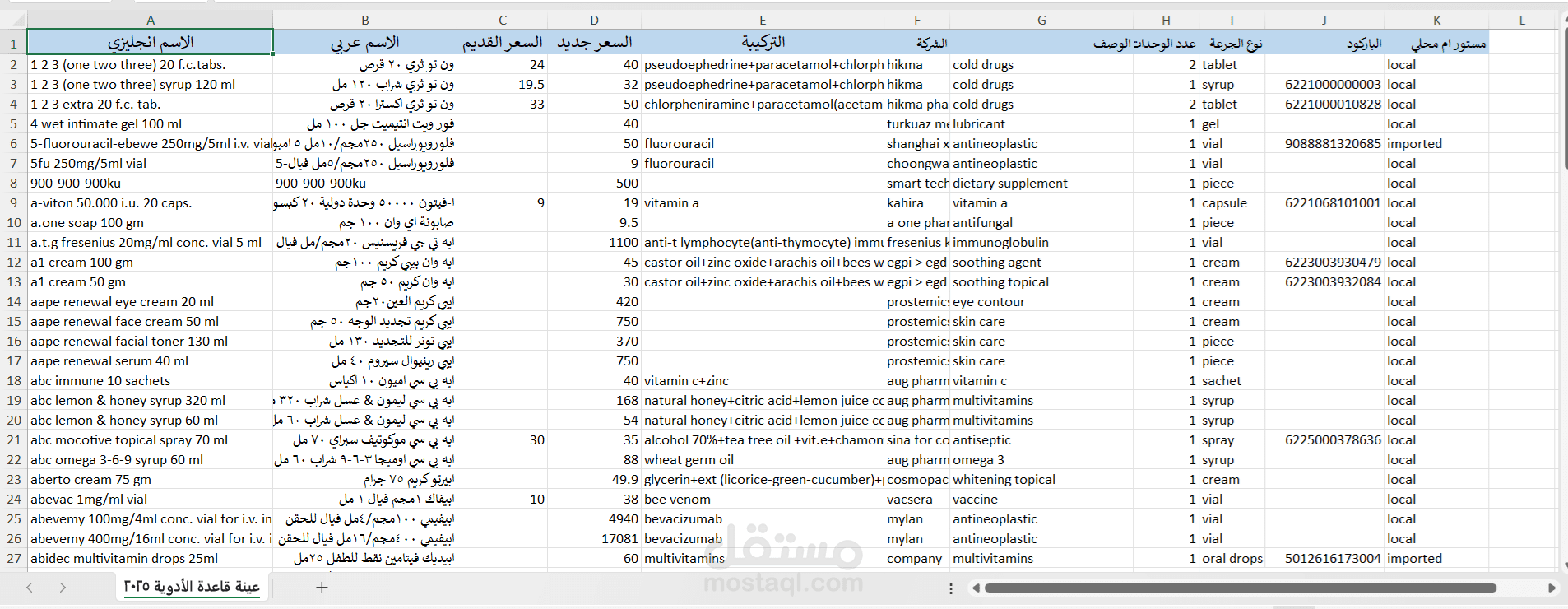Select column J header
This screenshot has height=609, width=1568.
pos(1324,20)
